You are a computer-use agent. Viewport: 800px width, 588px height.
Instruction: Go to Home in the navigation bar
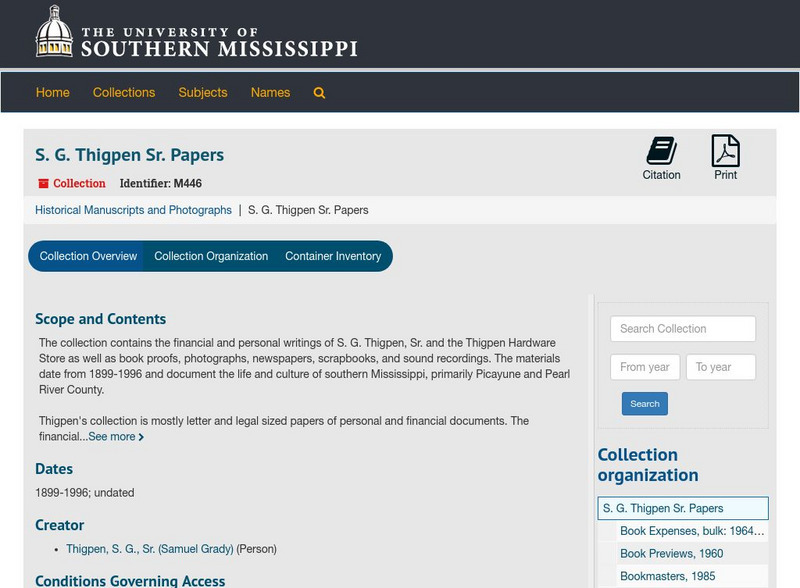[53, 92]
